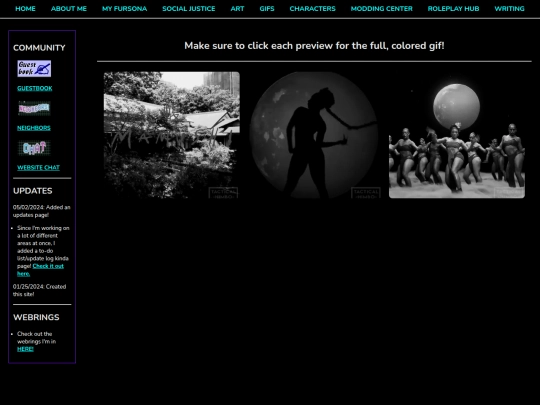
Task: Open the ART page
Action: tap(237, 9)
